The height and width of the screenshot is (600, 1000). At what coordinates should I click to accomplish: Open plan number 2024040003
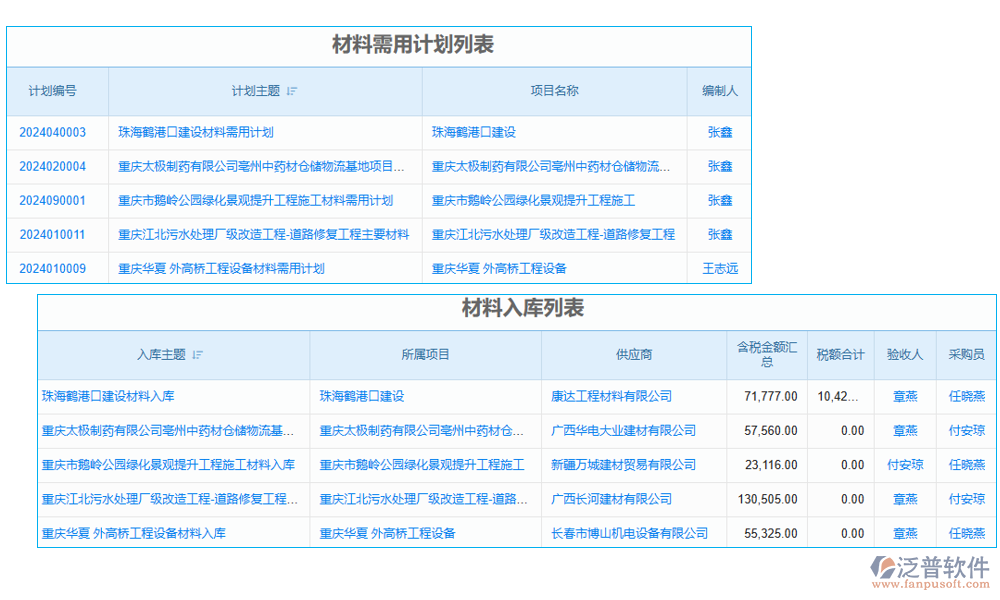click(52, 132)
